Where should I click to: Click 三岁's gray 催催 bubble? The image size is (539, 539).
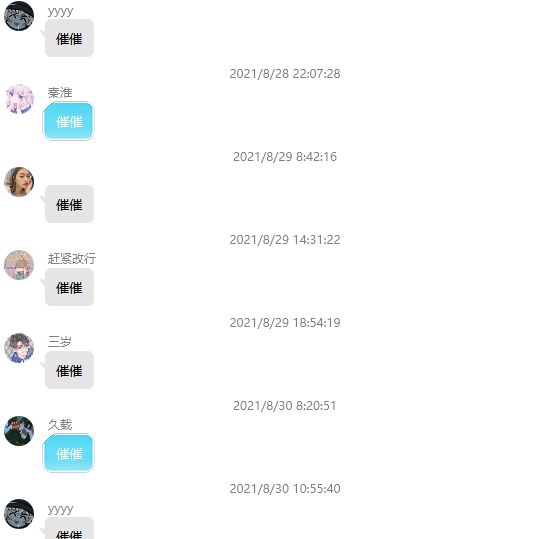69,370
